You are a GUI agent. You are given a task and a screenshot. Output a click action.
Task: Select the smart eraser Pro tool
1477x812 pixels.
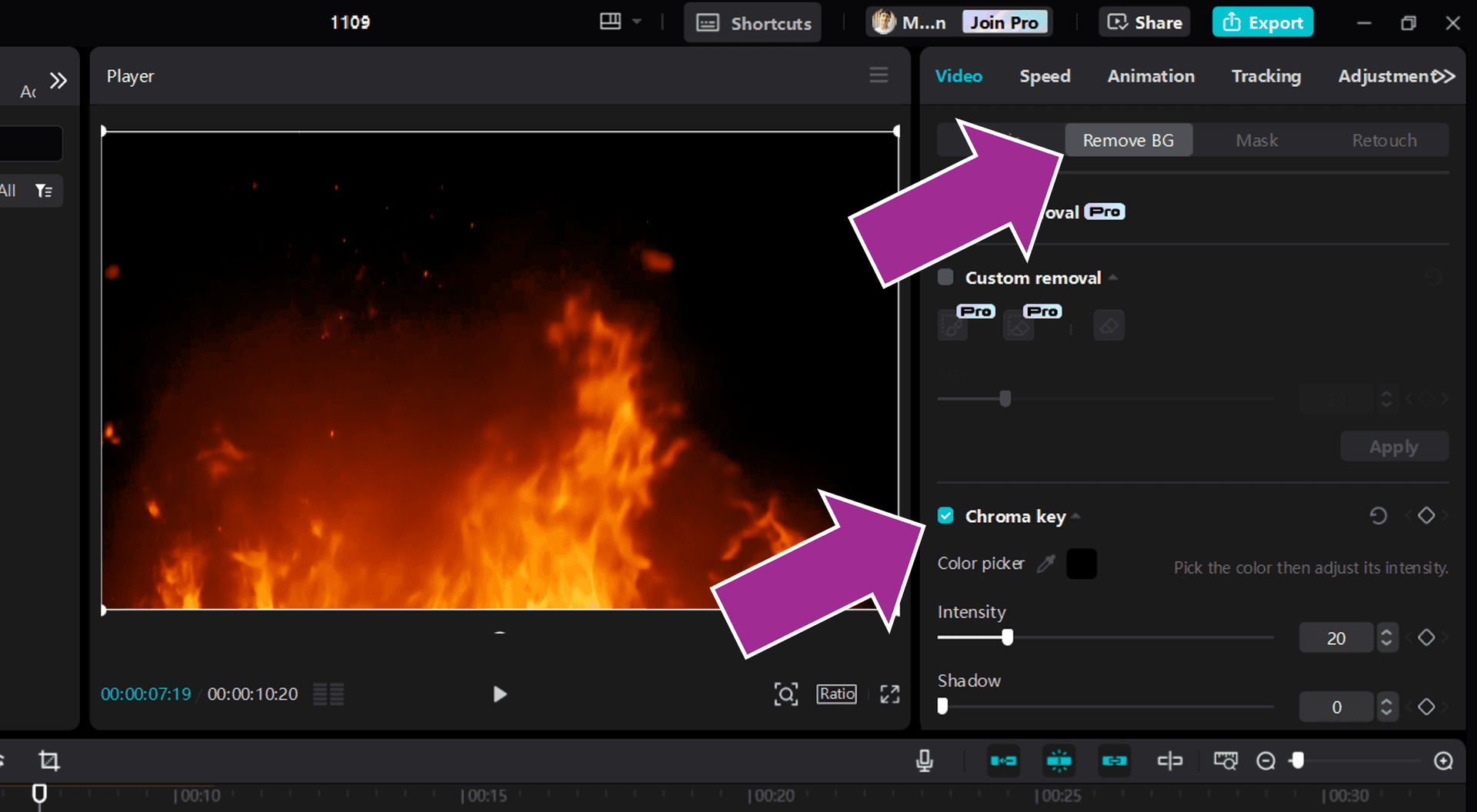[x=1019, y=325]
